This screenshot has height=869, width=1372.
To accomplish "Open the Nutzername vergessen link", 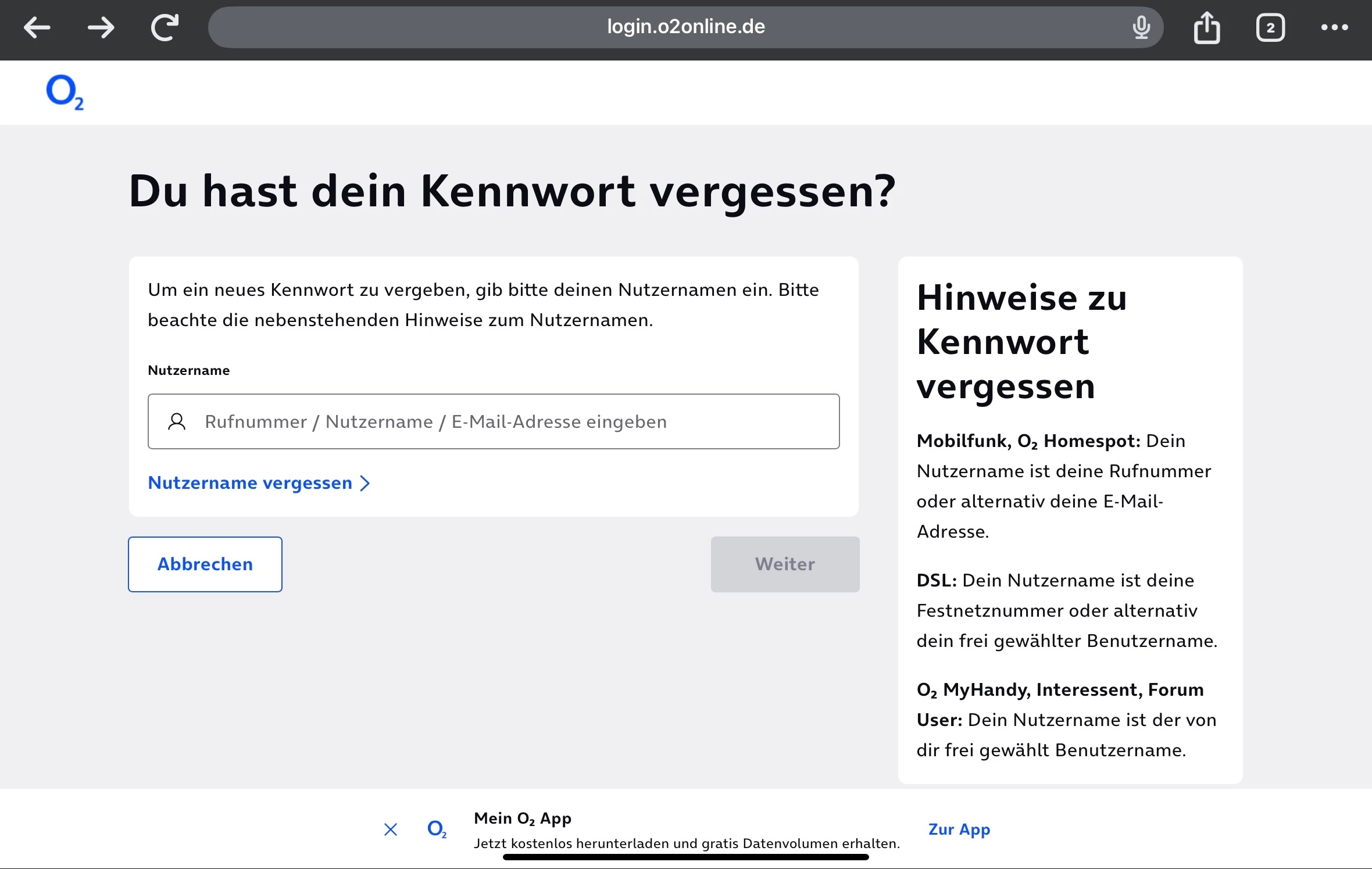I will pos(250,483).
